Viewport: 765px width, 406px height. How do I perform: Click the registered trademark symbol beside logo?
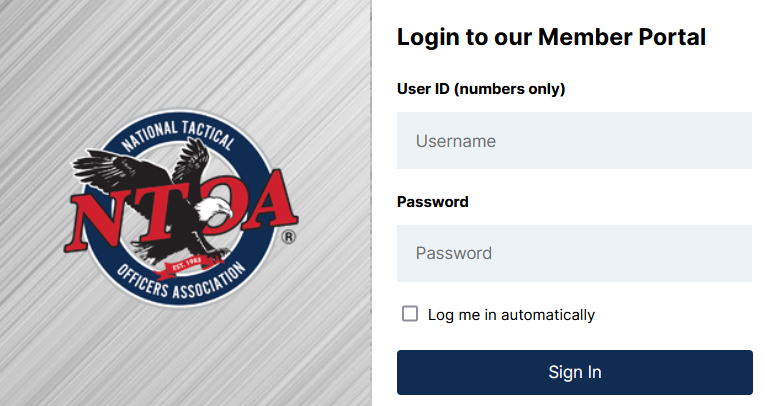[x=289, y=238]
